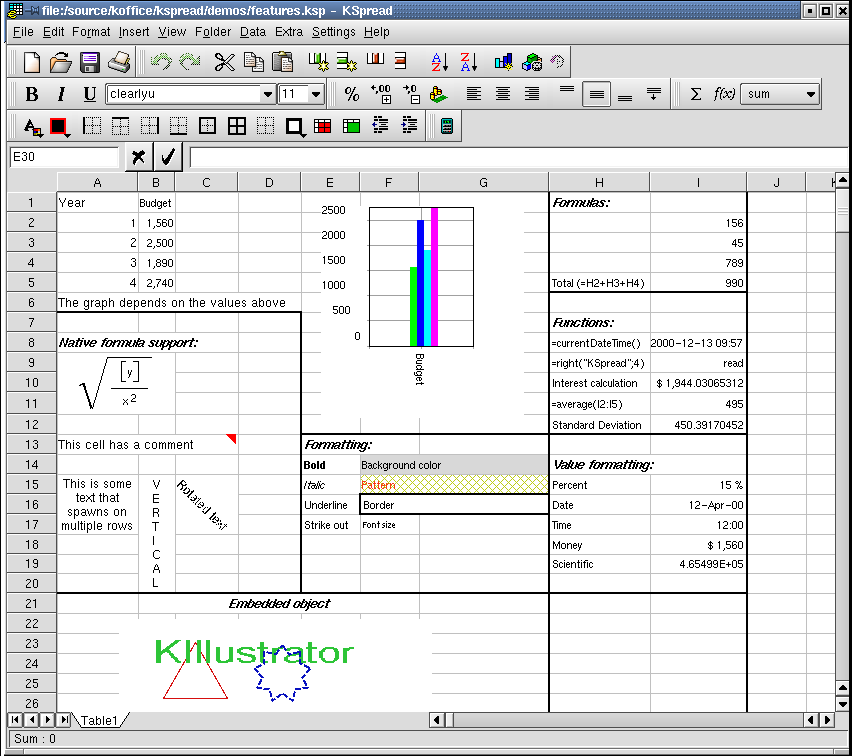The height and width of the screenshot is (756, 852).
Task: Confirm cell edit with the checkmark button
Action: pyautogui.click(x=168, y=157)
